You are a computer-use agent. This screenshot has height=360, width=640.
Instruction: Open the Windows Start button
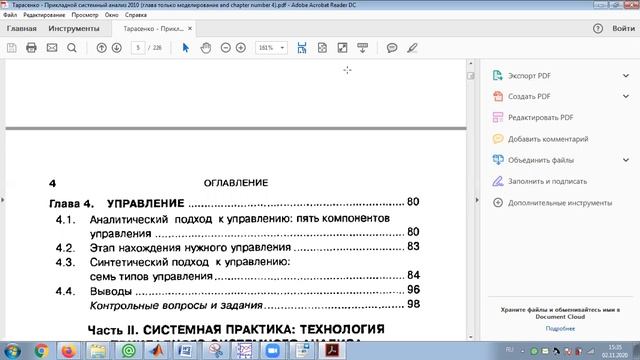12,351
